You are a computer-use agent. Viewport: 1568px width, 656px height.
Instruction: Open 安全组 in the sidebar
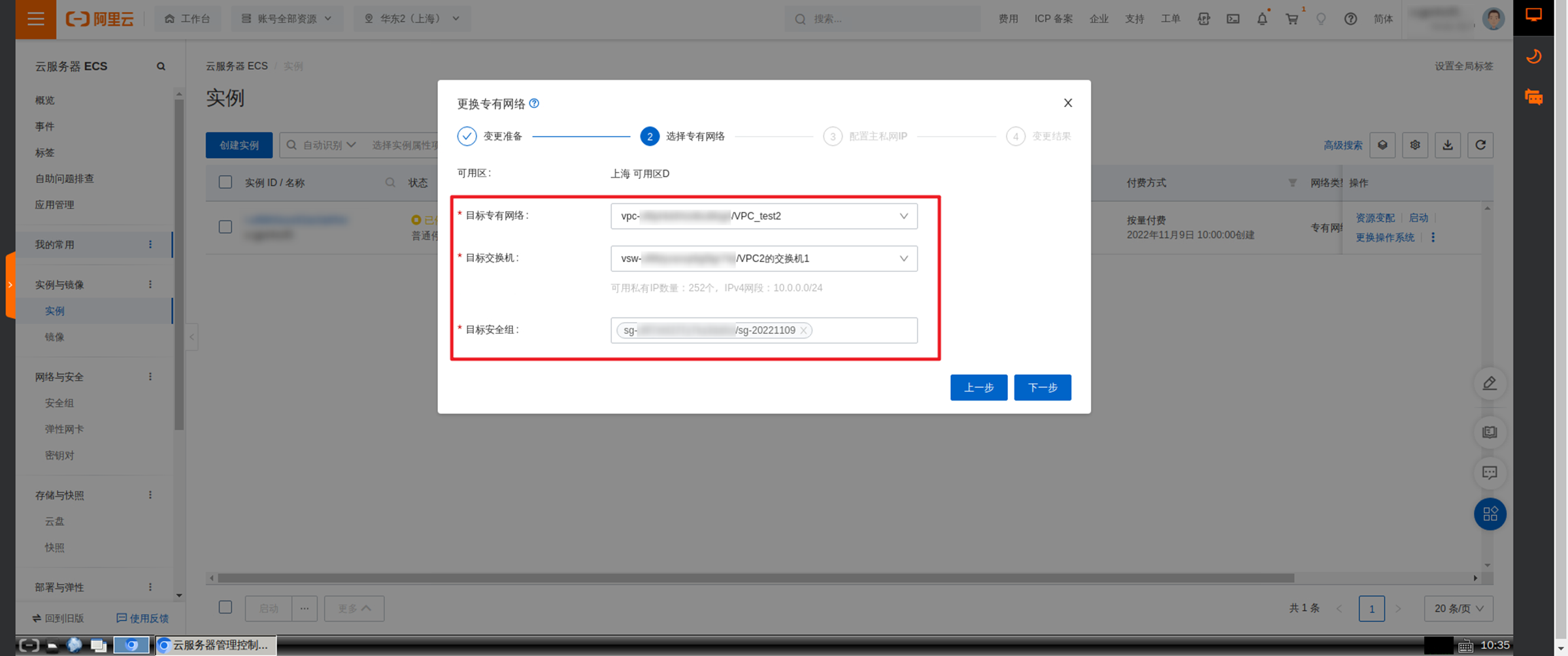[59, 403]
